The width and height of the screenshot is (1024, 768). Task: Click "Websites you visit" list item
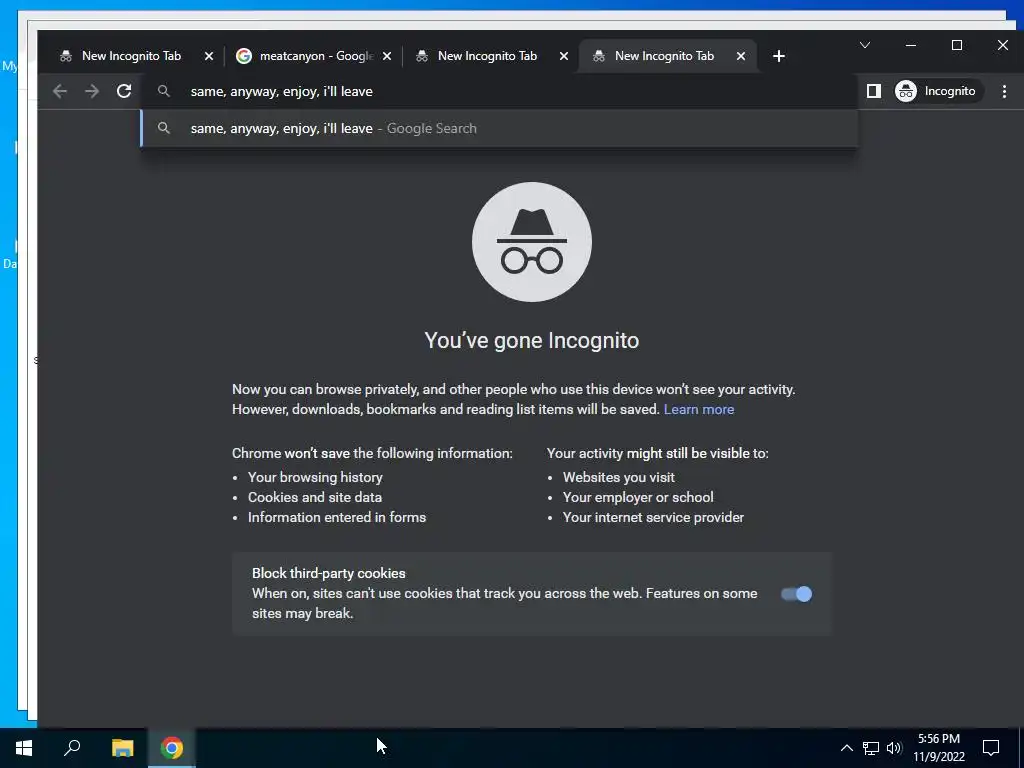click(x=618, y=477)
